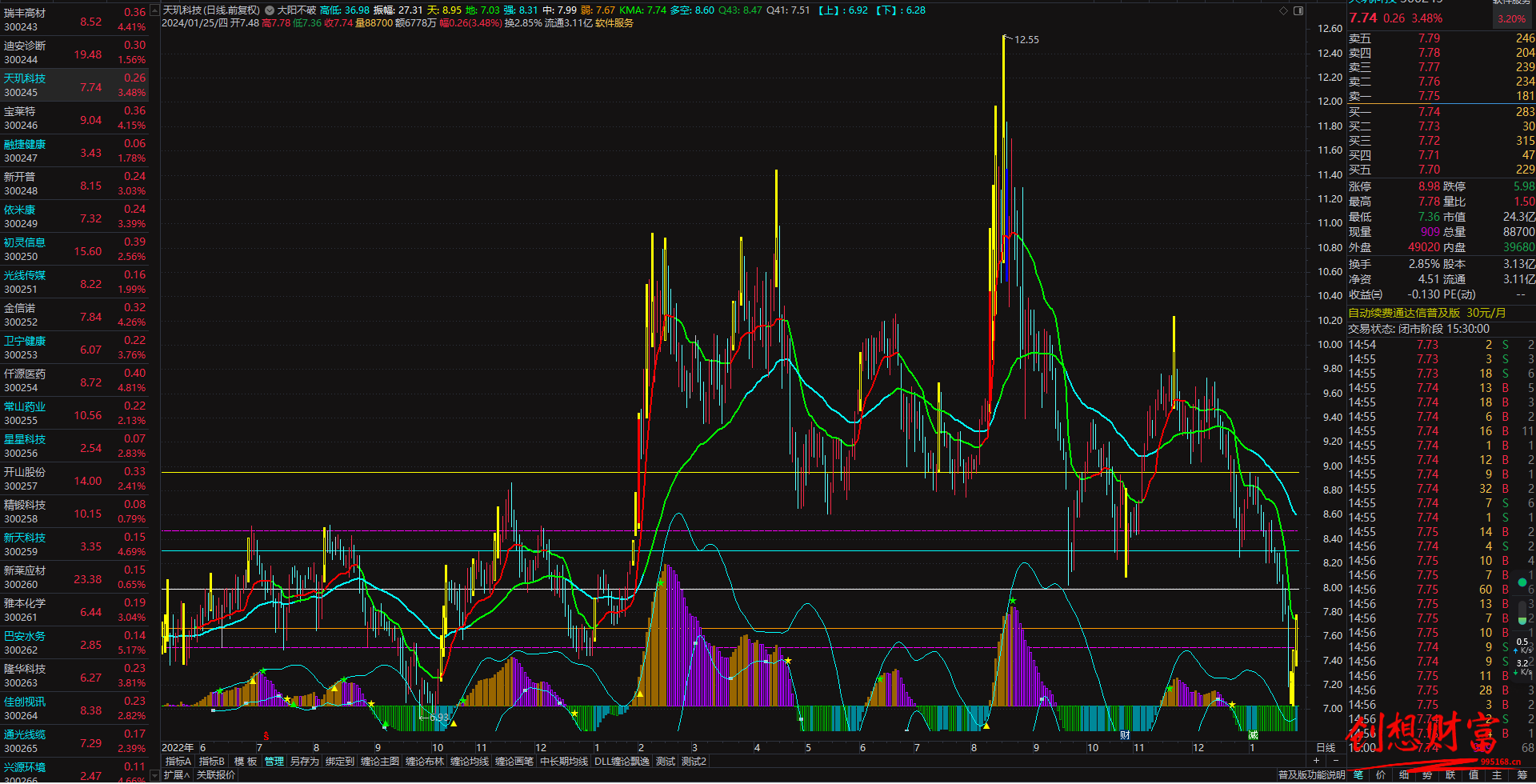The image size is (1536, 784).
Task: Open the 日线 period selector
Action: tap(1326, 747)
